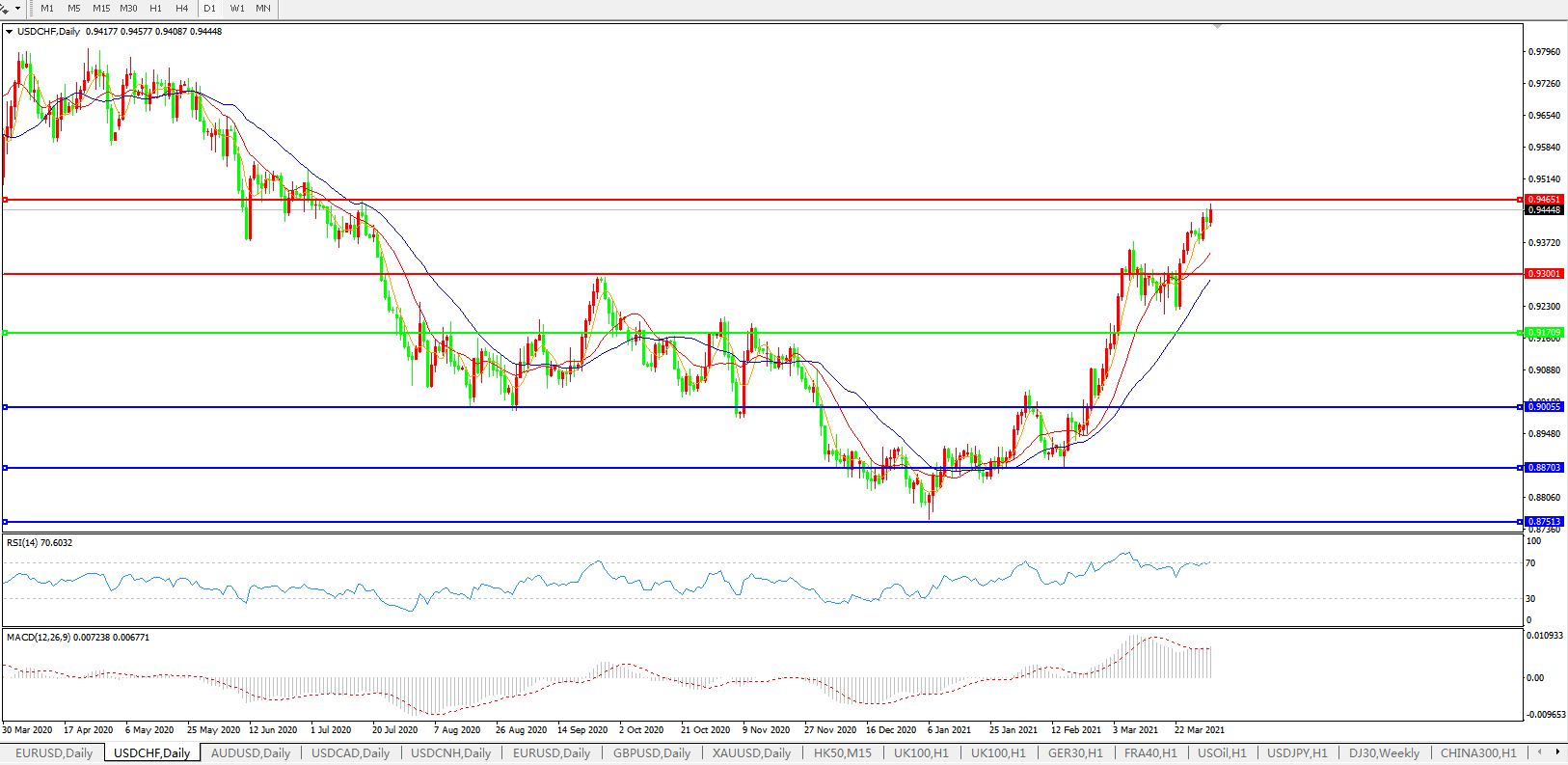Set timeframe to H4

[x=182, y=8]
